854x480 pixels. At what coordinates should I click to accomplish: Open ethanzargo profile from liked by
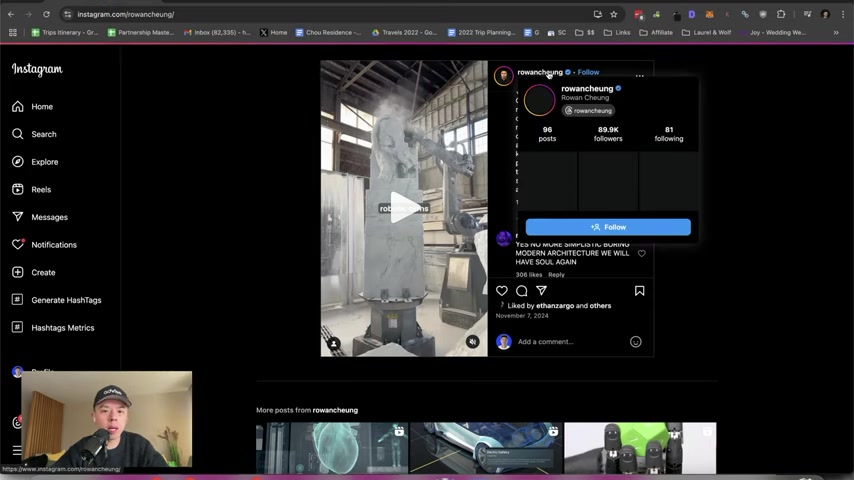coord(555,306)
